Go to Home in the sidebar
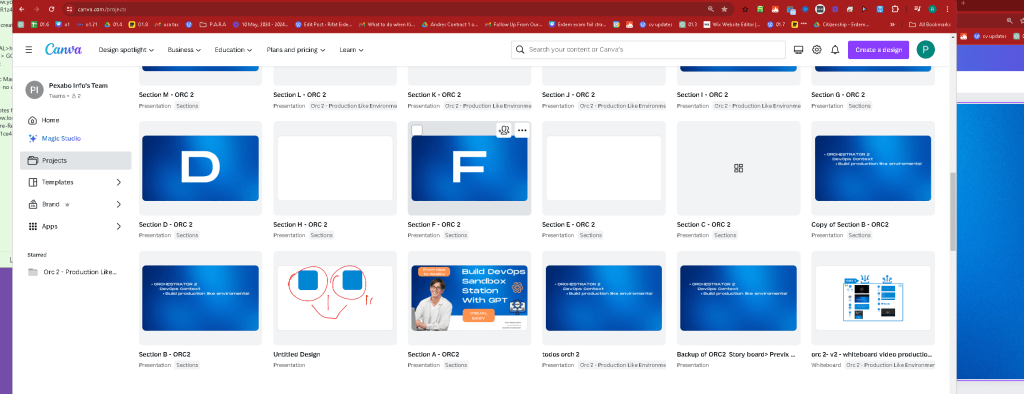 [75, 120]
